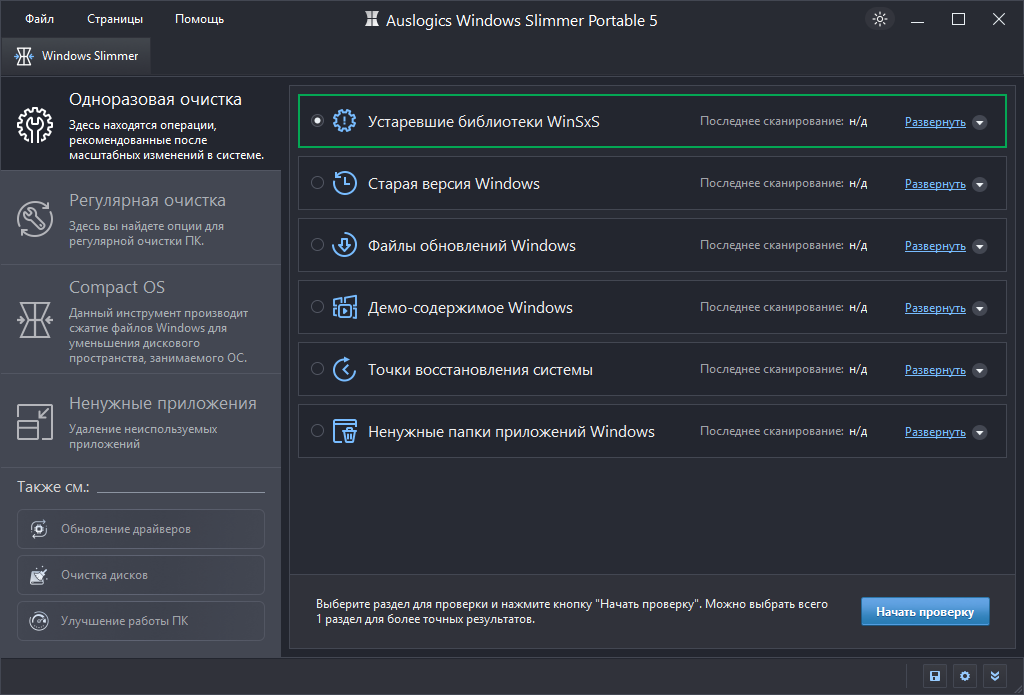Click the Ненужные приложения sidebar icon

click(35, 421)
